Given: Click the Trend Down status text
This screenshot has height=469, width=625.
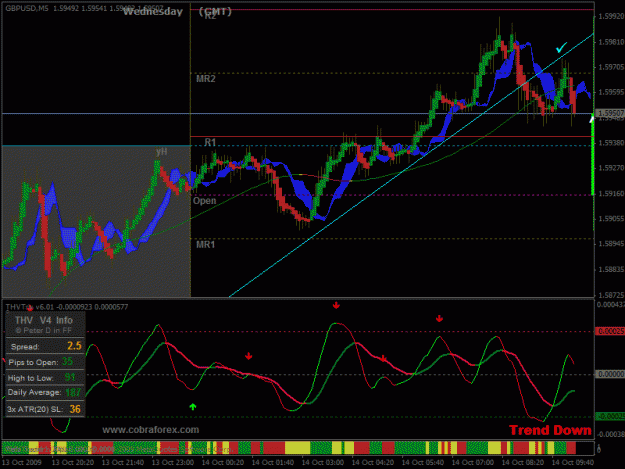Looking at the screenshot, I should [550, 430].
